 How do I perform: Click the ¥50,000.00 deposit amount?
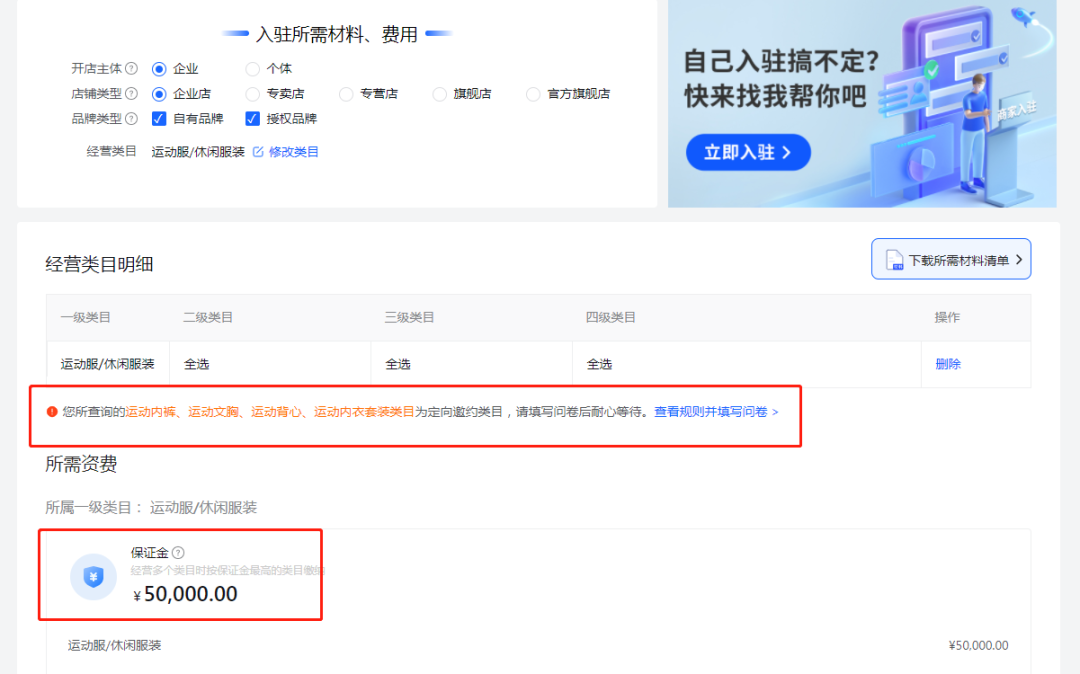[x=185, y=594]
